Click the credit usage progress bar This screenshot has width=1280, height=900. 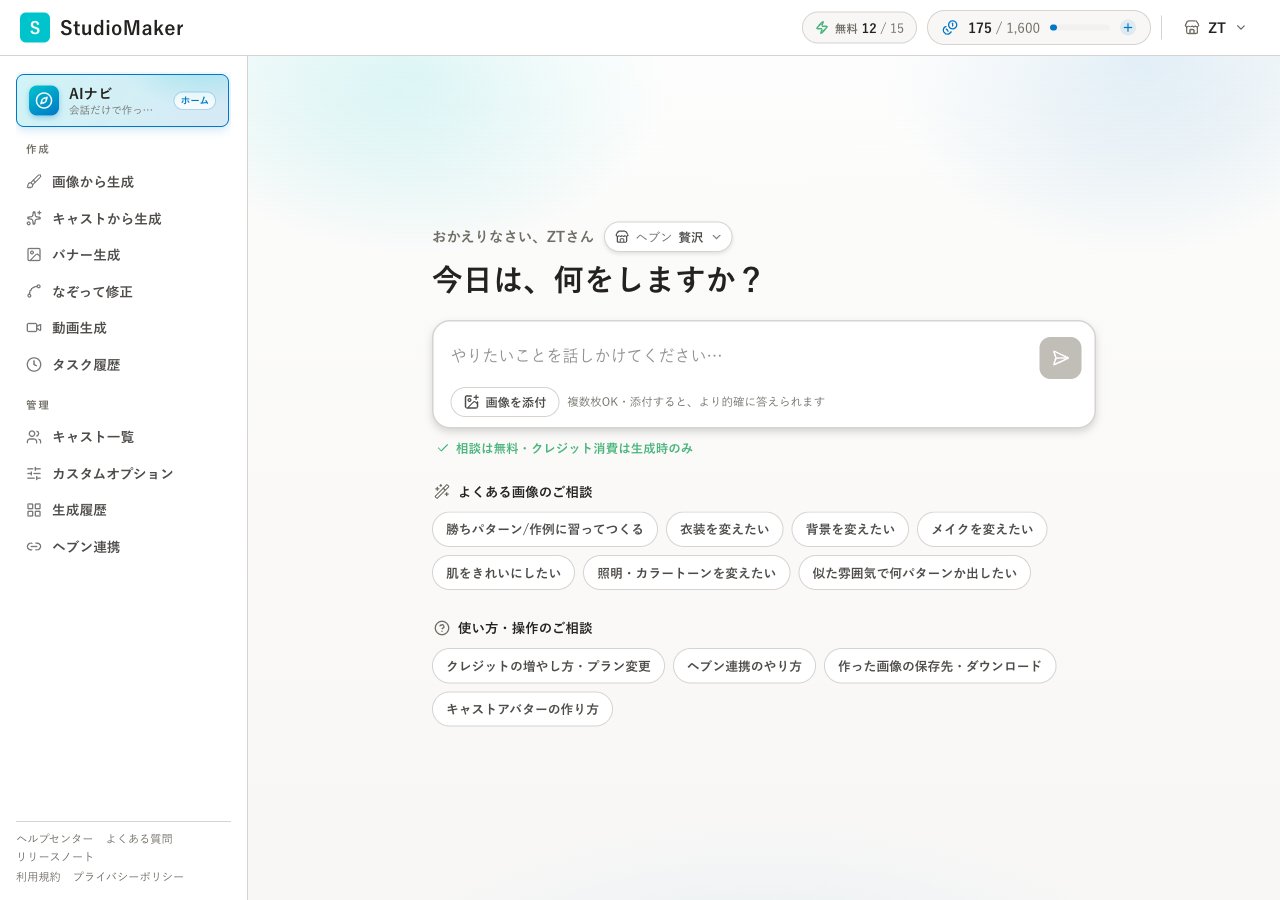(x=1080, y=28)
